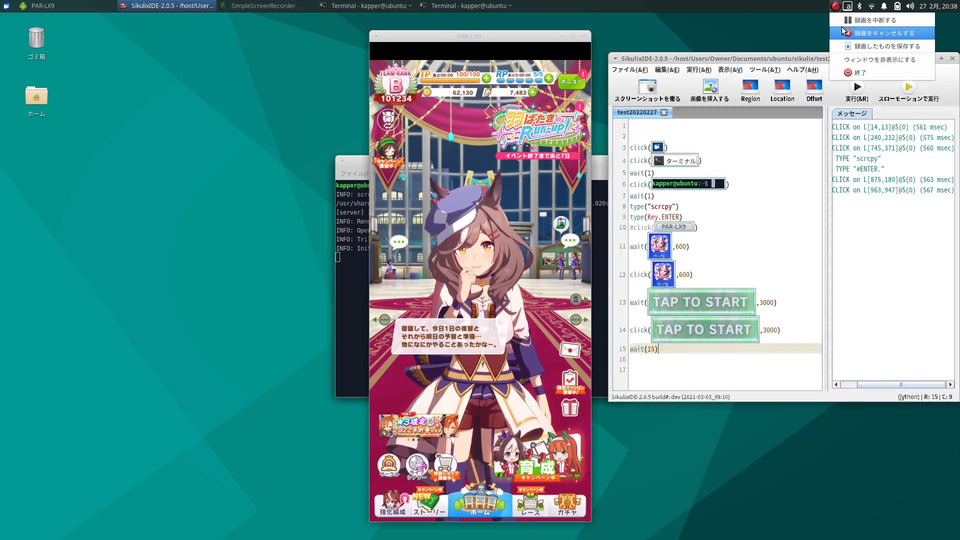Tap the shopping cart shop icon
The image size is (960, 540).
point(445,467)
